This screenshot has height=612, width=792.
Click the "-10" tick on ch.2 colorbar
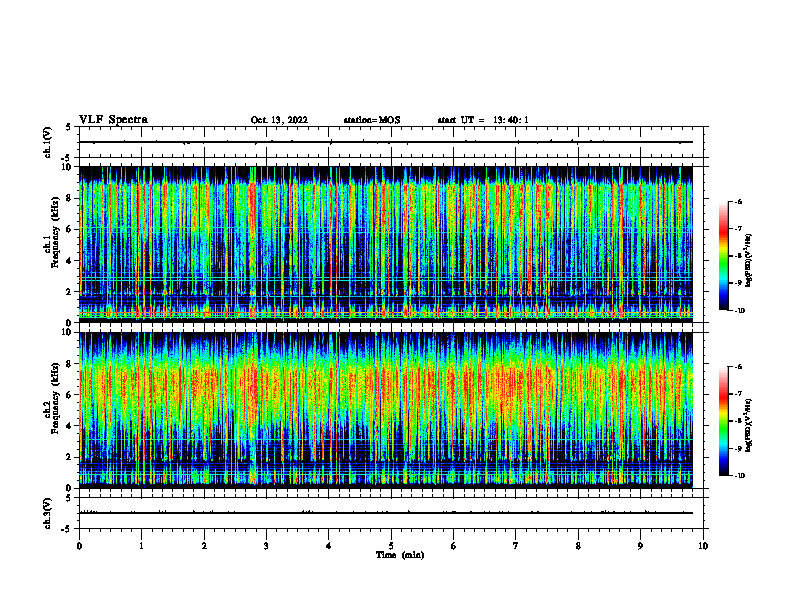pyautogui.click(x=740, y=476)
